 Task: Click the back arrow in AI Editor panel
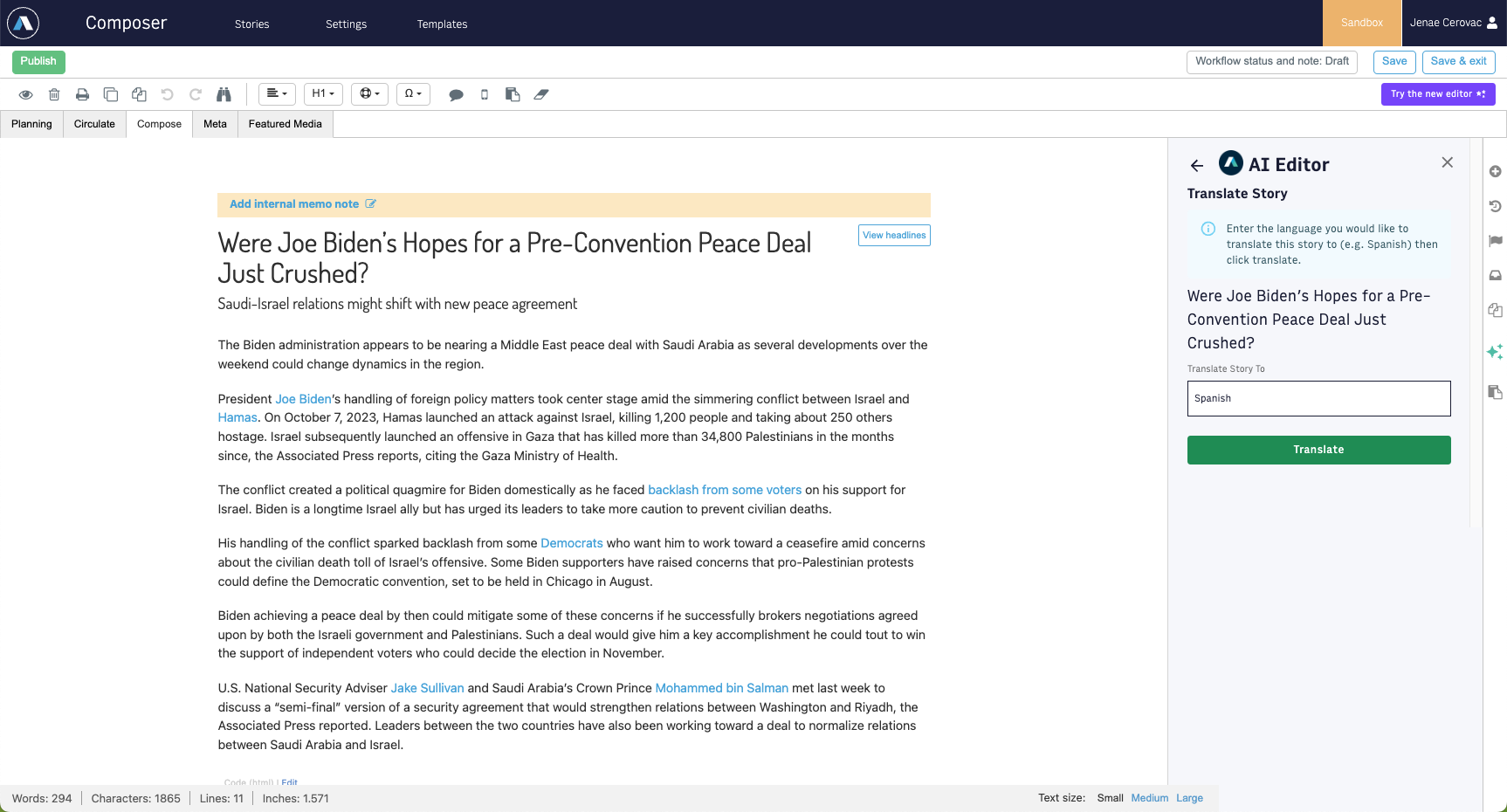pos(1197,165)
